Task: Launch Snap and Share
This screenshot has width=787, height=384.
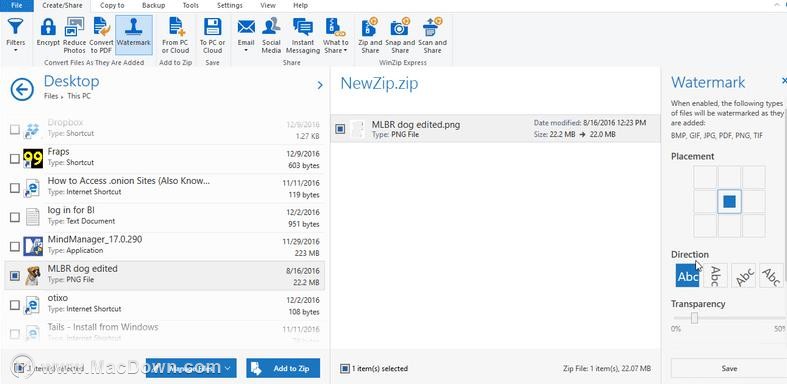Action: click(400, 35)
